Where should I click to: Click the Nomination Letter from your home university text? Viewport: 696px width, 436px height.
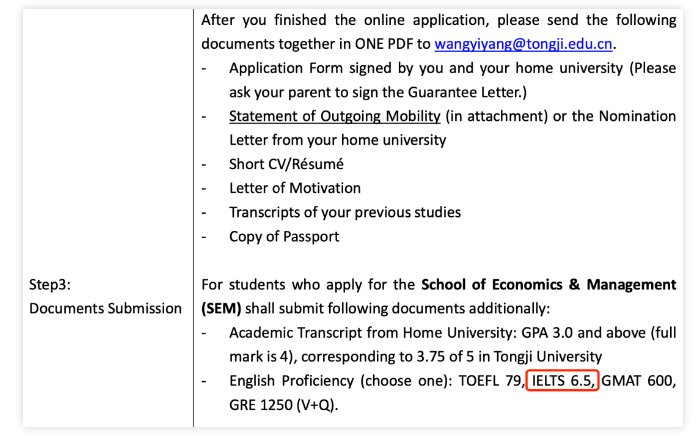click(x=453, y=128)
